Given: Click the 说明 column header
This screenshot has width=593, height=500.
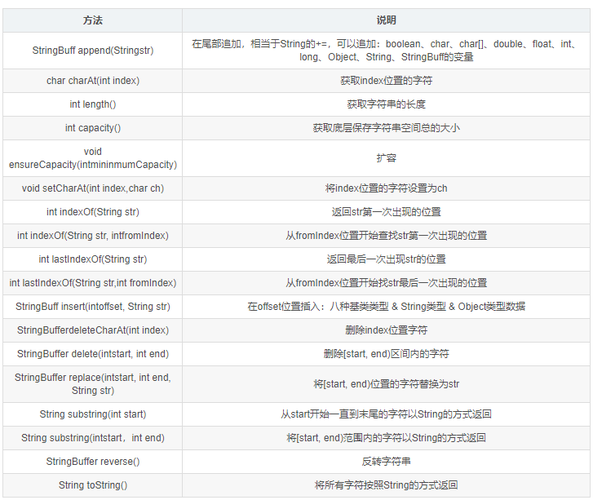Looking at the screenshot, I should 386,20.
